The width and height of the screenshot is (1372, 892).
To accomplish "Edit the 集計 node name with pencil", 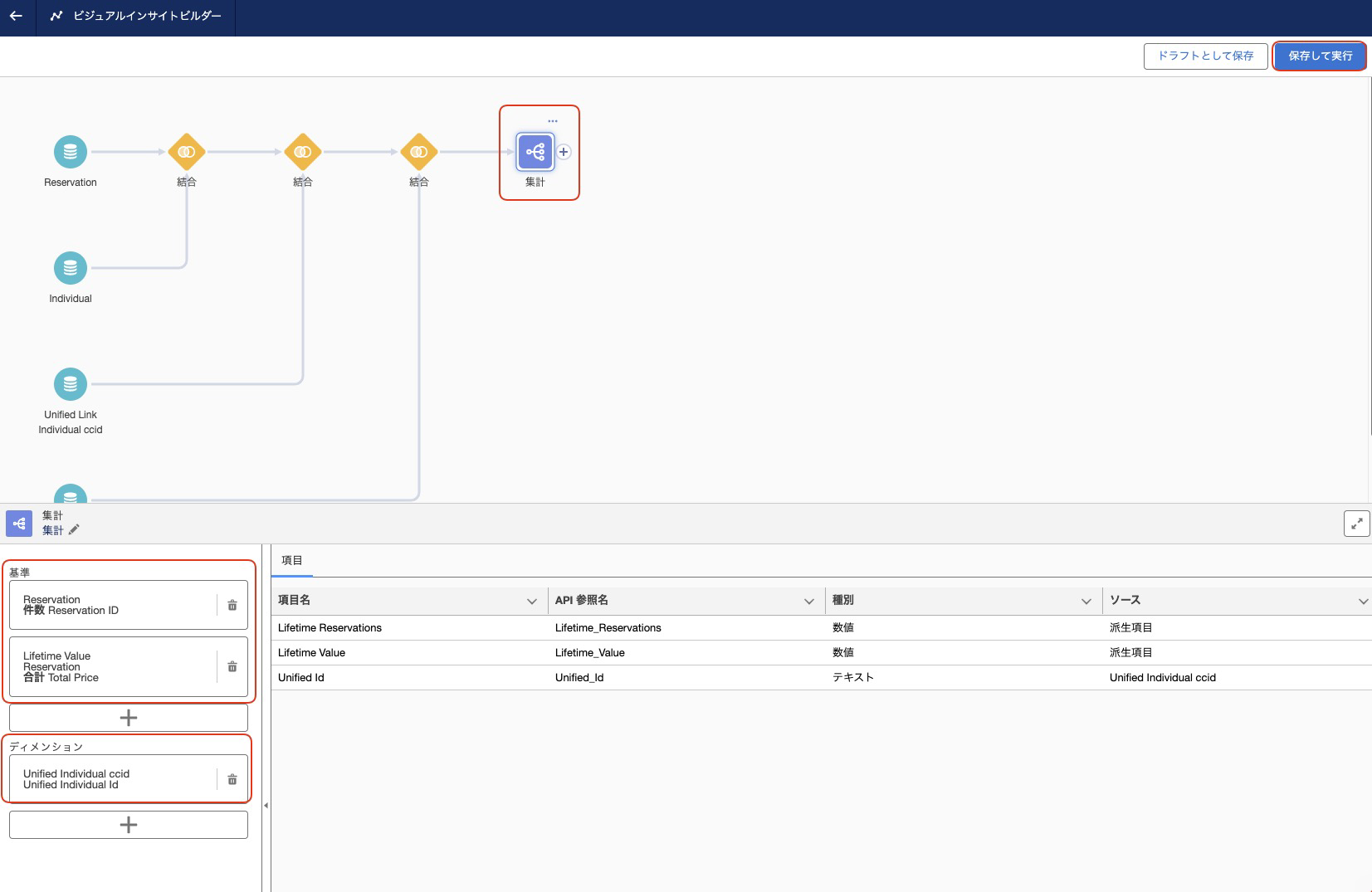I will [x=74, y=530].
